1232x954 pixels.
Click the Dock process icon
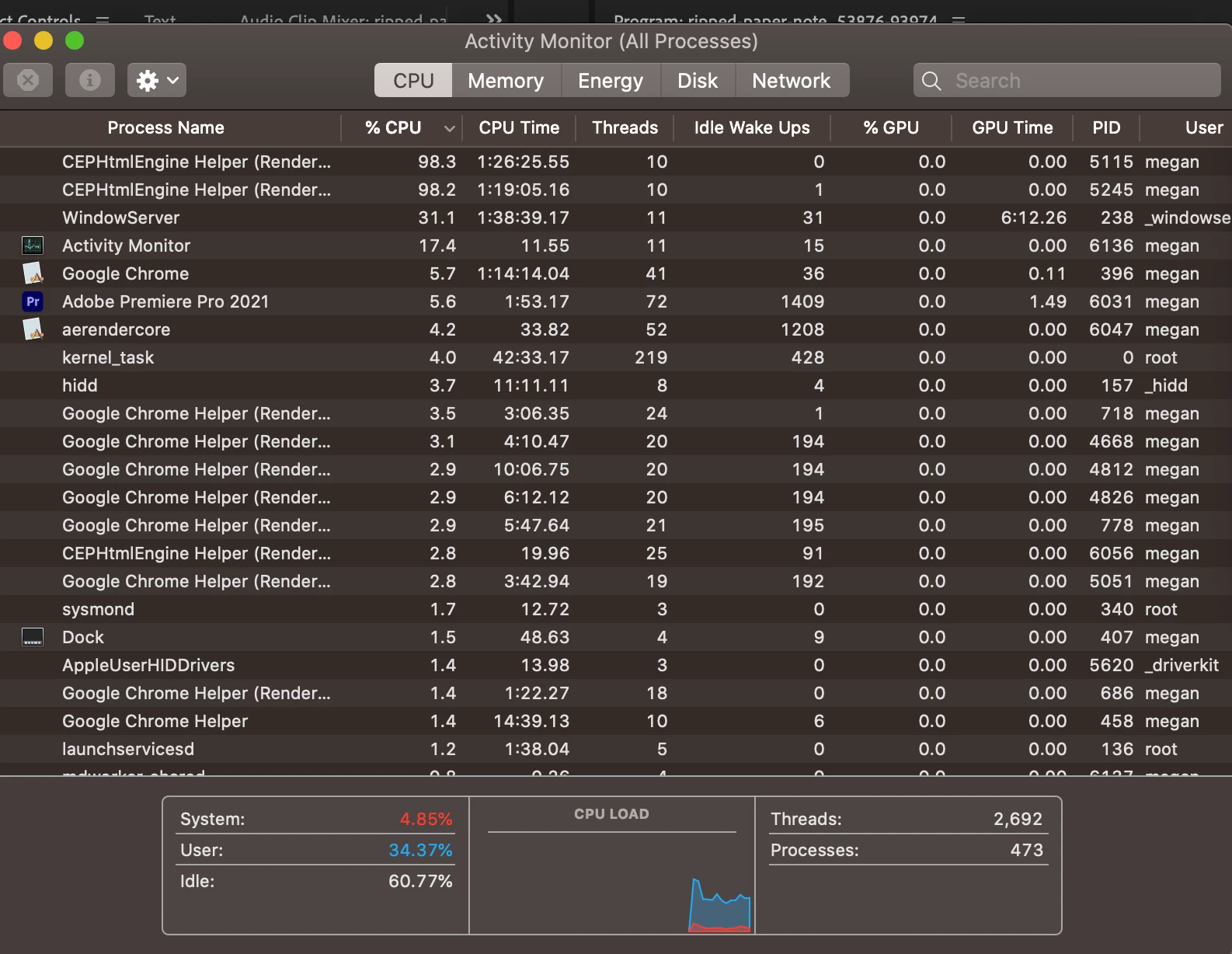point(33,637)
